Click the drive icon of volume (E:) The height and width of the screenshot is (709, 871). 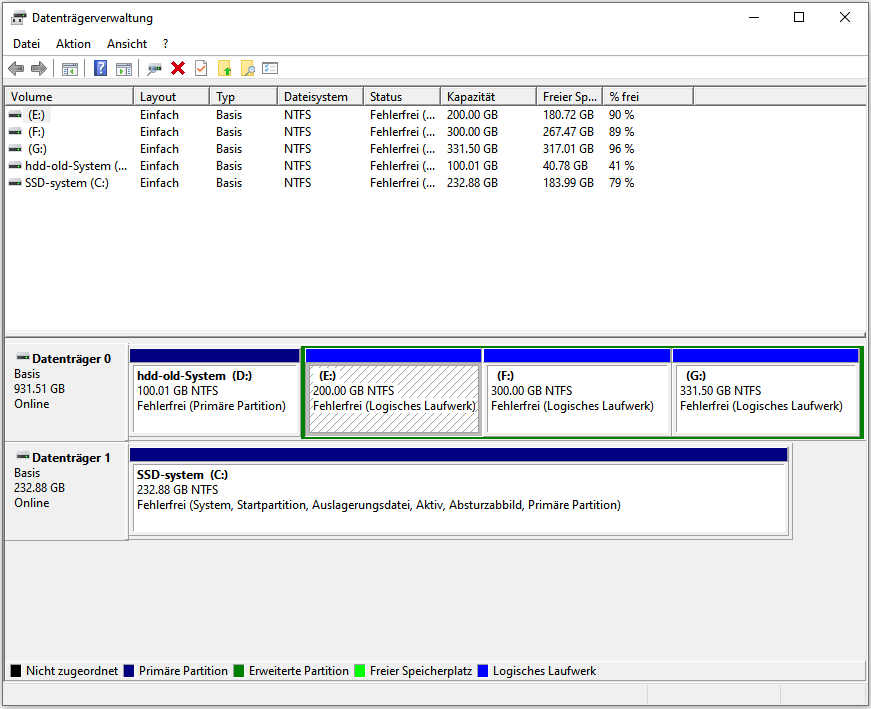[x=15, y=115]
